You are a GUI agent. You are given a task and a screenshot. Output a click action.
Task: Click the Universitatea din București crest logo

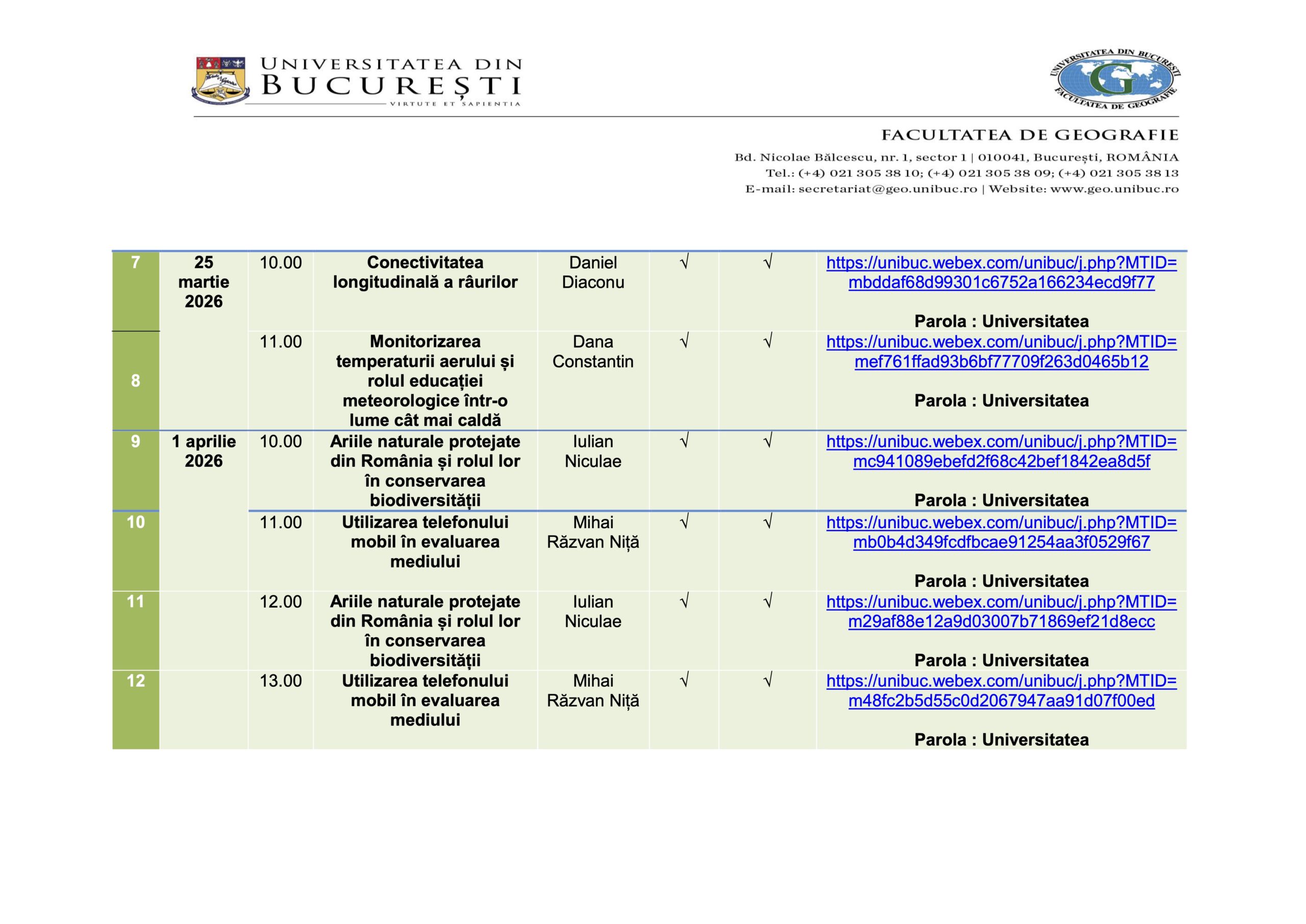[x=221, y=80]
